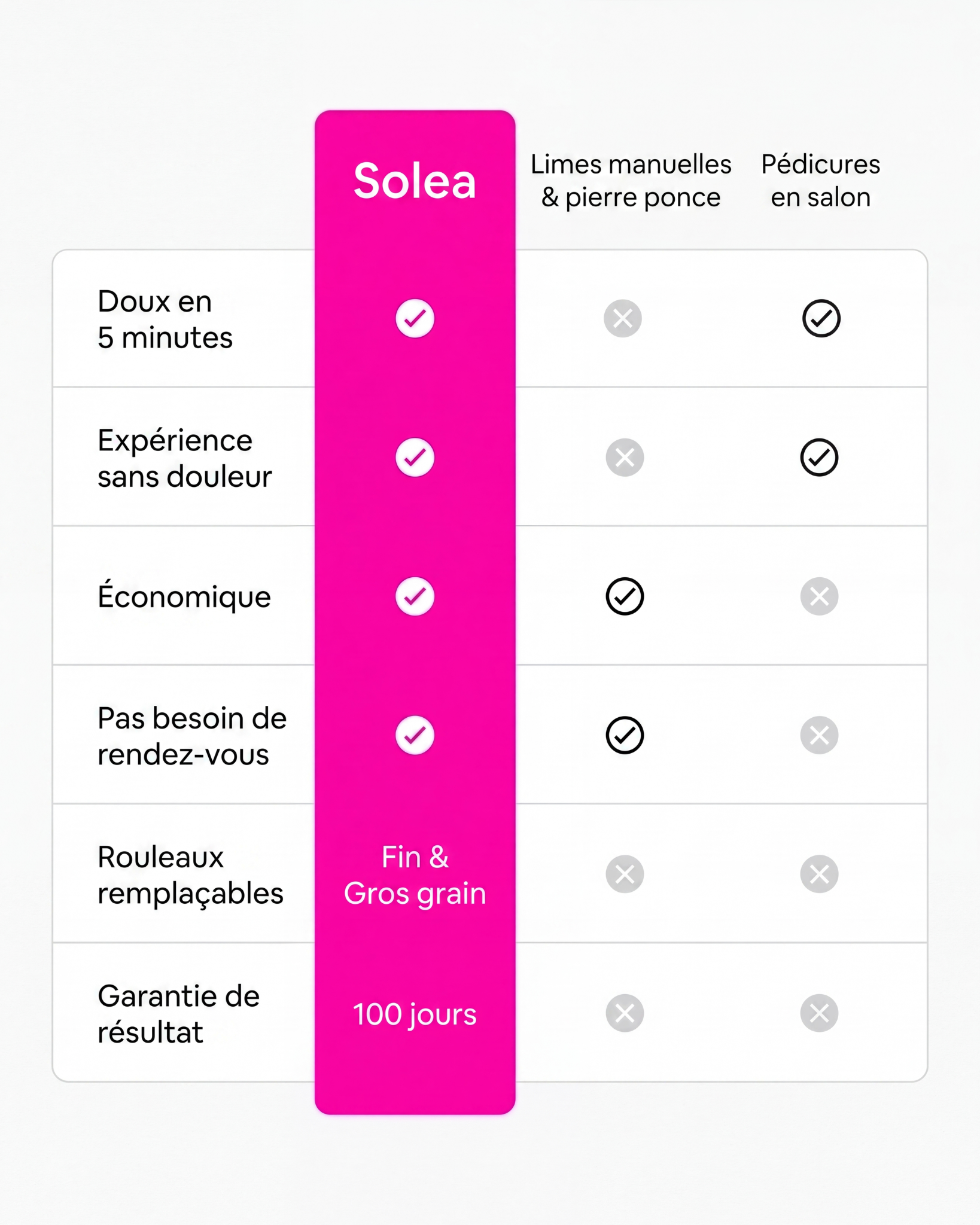Click Solea checkmark for Doux en 5 minutes

click(415, 318)
